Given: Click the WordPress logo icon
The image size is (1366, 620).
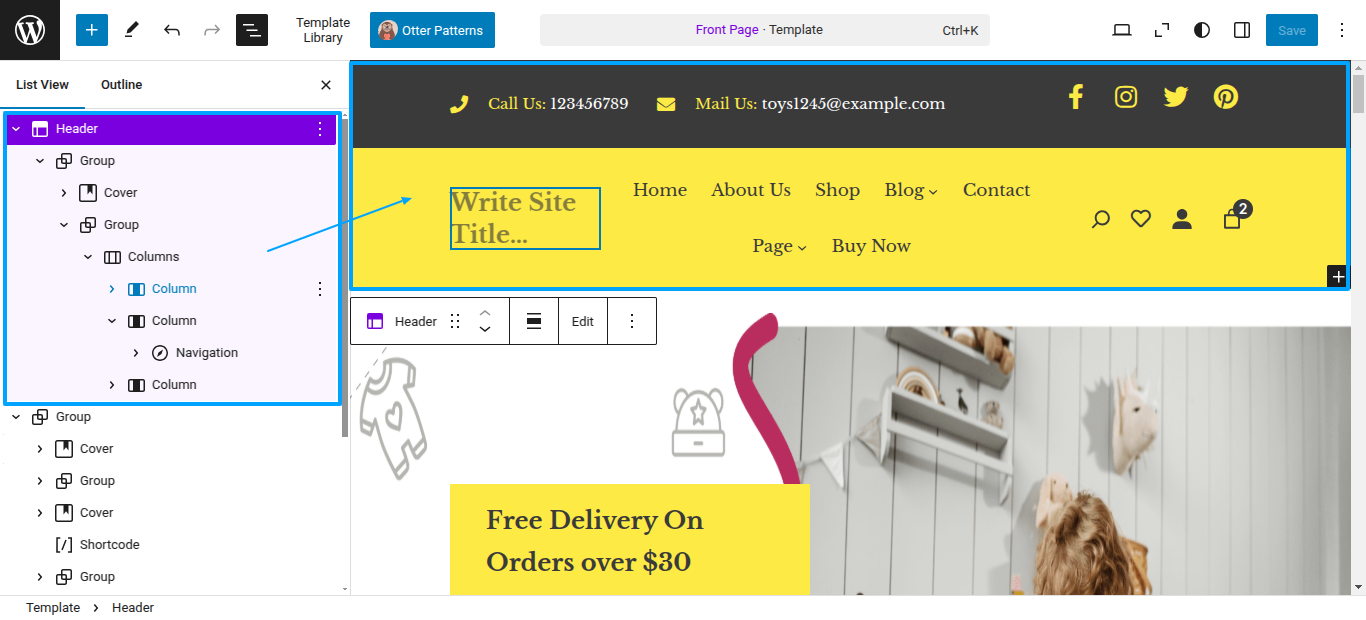Looking at the screenshot, I should 30,30.
